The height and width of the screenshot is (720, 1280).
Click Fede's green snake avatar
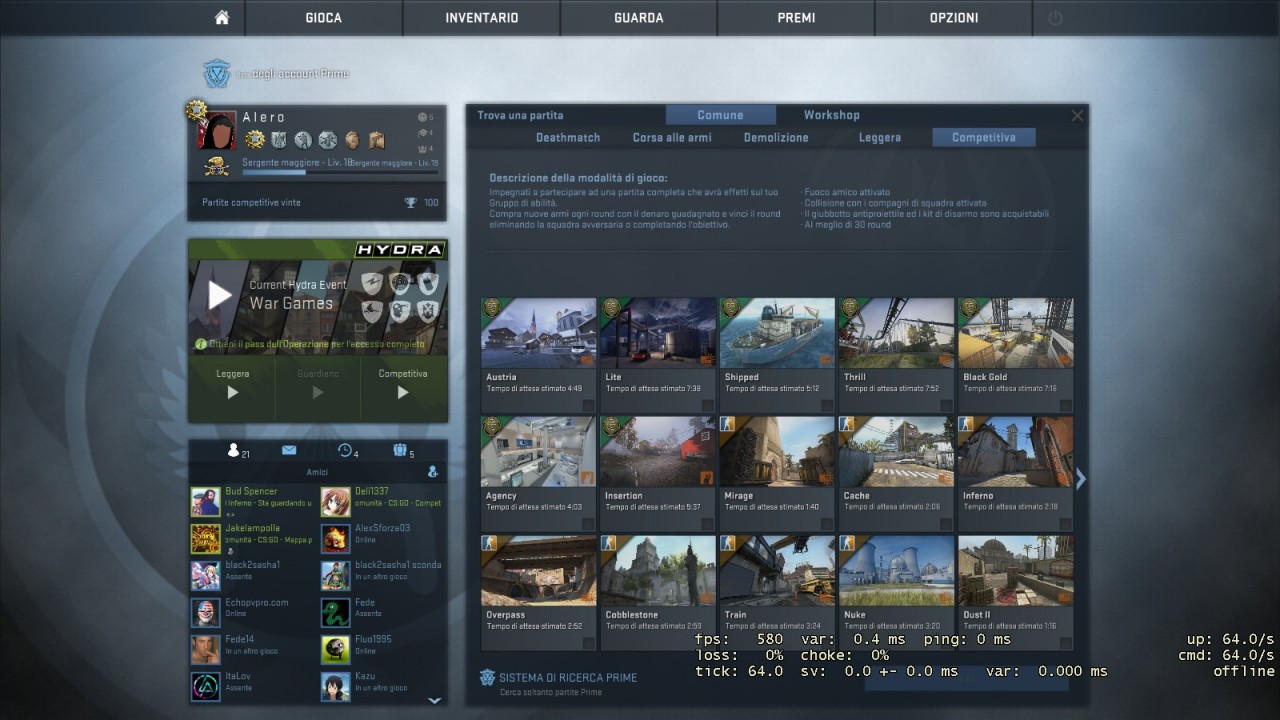(335, 612)
